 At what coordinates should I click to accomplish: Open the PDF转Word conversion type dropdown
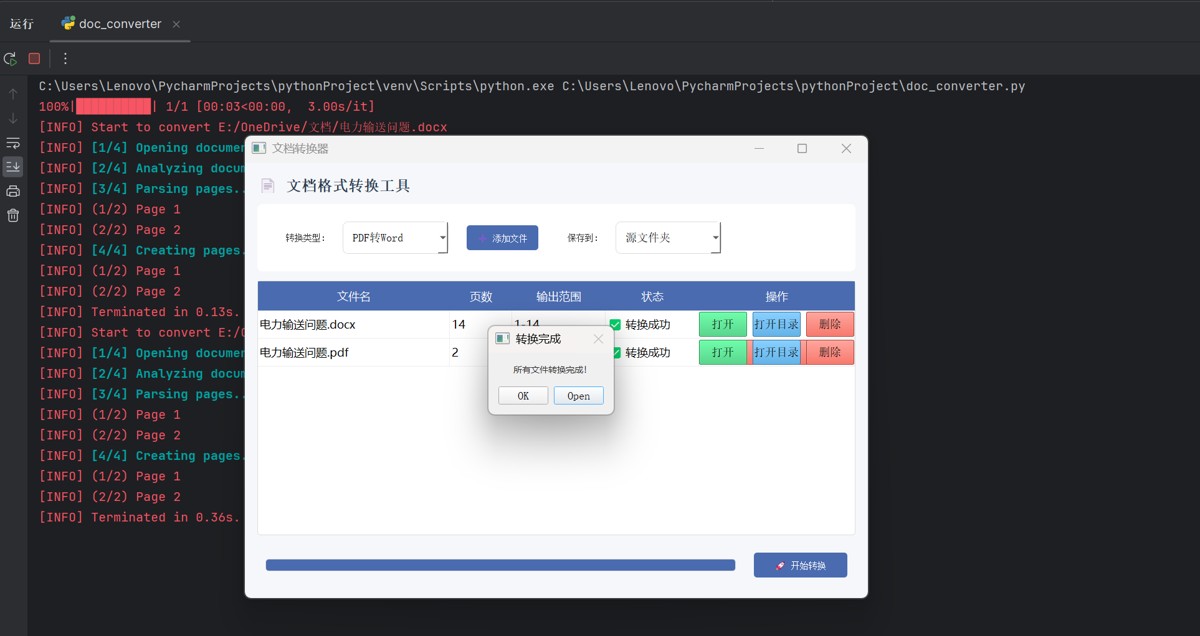point(395,238)
